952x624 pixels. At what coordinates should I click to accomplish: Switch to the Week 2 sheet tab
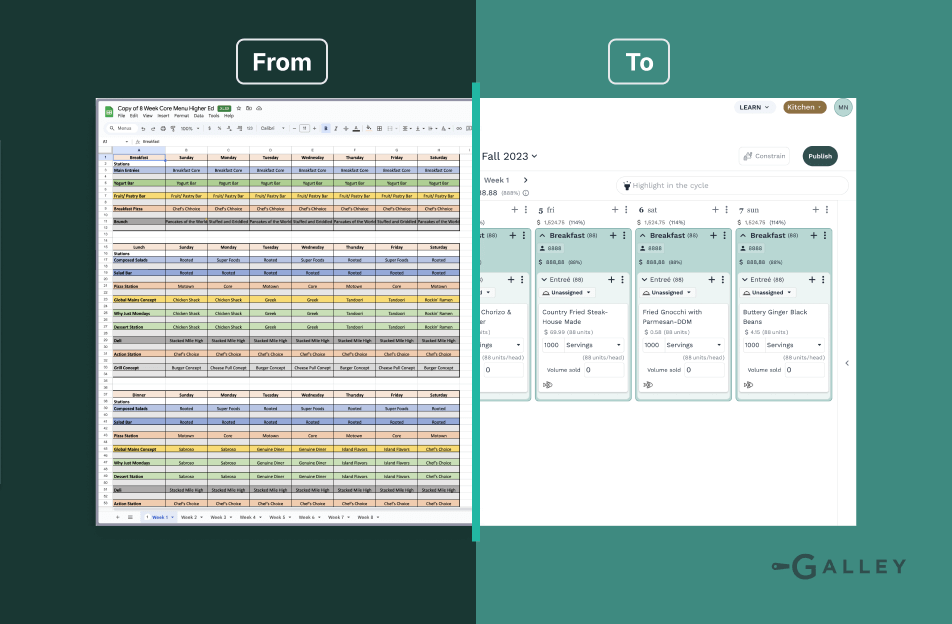pos(190,517)
